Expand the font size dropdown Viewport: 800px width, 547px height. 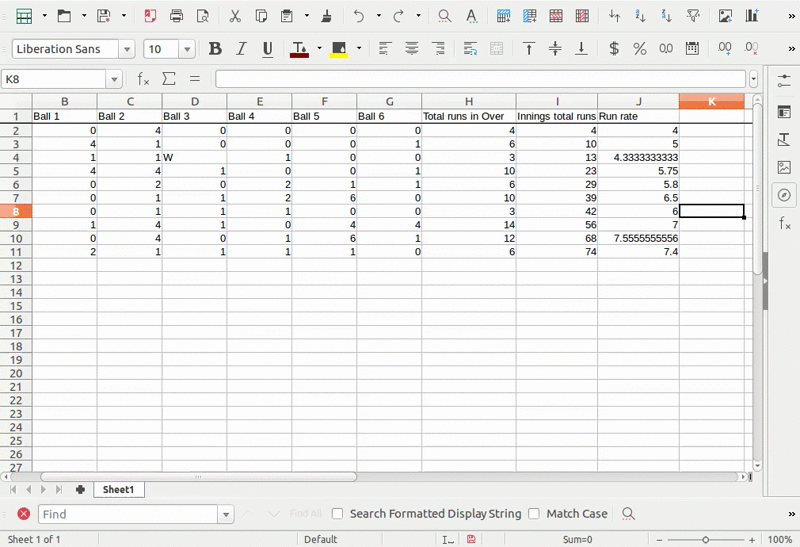point(187,50)
